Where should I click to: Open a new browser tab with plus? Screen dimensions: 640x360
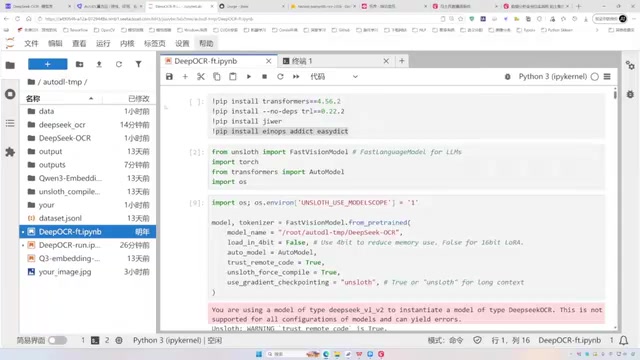click(578, 6)
